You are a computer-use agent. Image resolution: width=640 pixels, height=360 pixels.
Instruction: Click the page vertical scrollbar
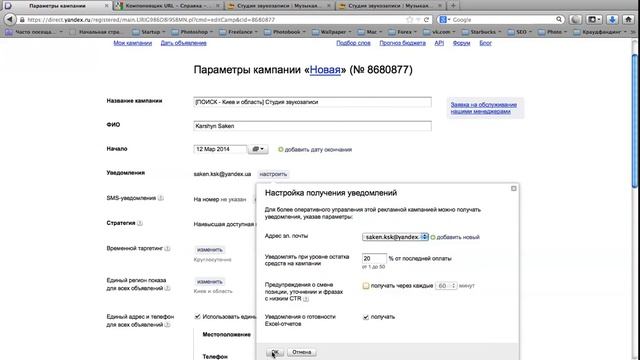coord(635,122)
